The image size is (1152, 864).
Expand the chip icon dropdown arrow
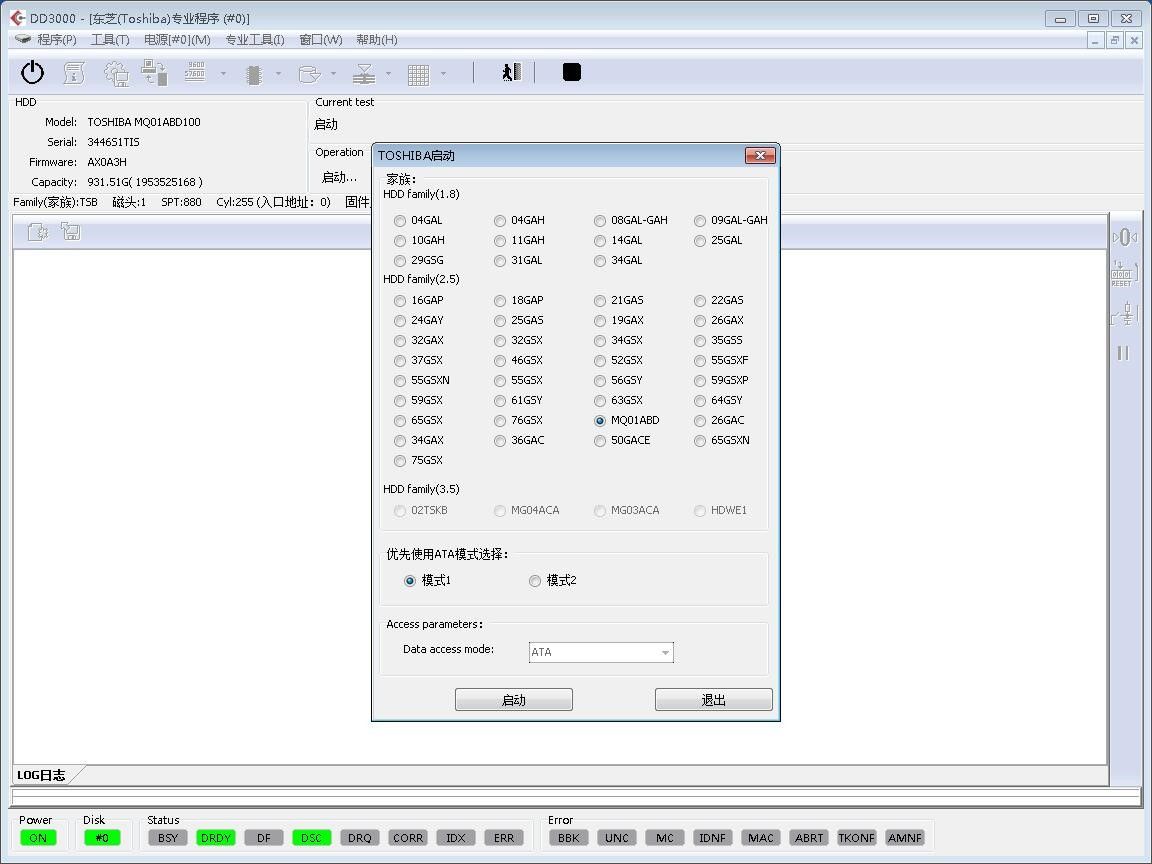[x=278, y=73]
